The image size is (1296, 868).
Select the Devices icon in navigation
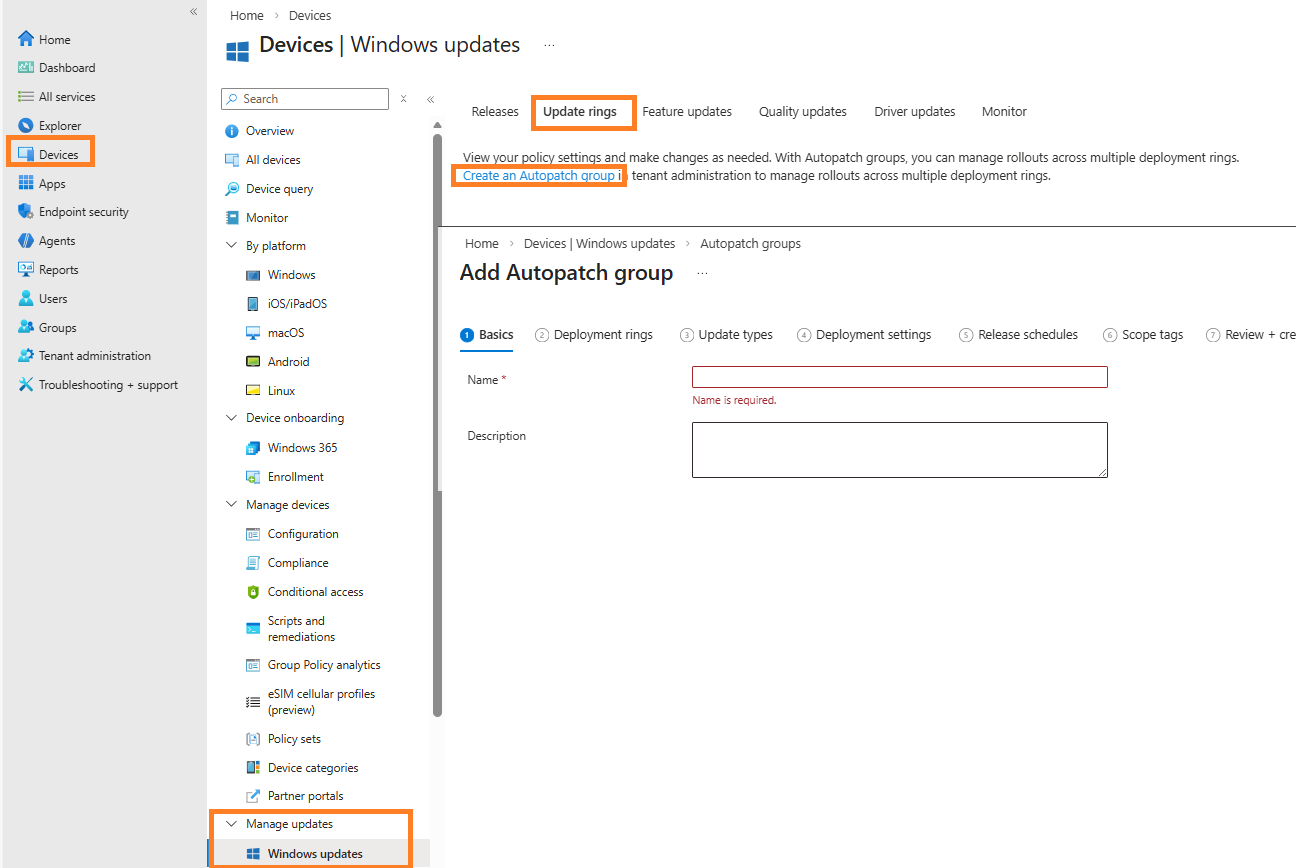tap(26, 154)
